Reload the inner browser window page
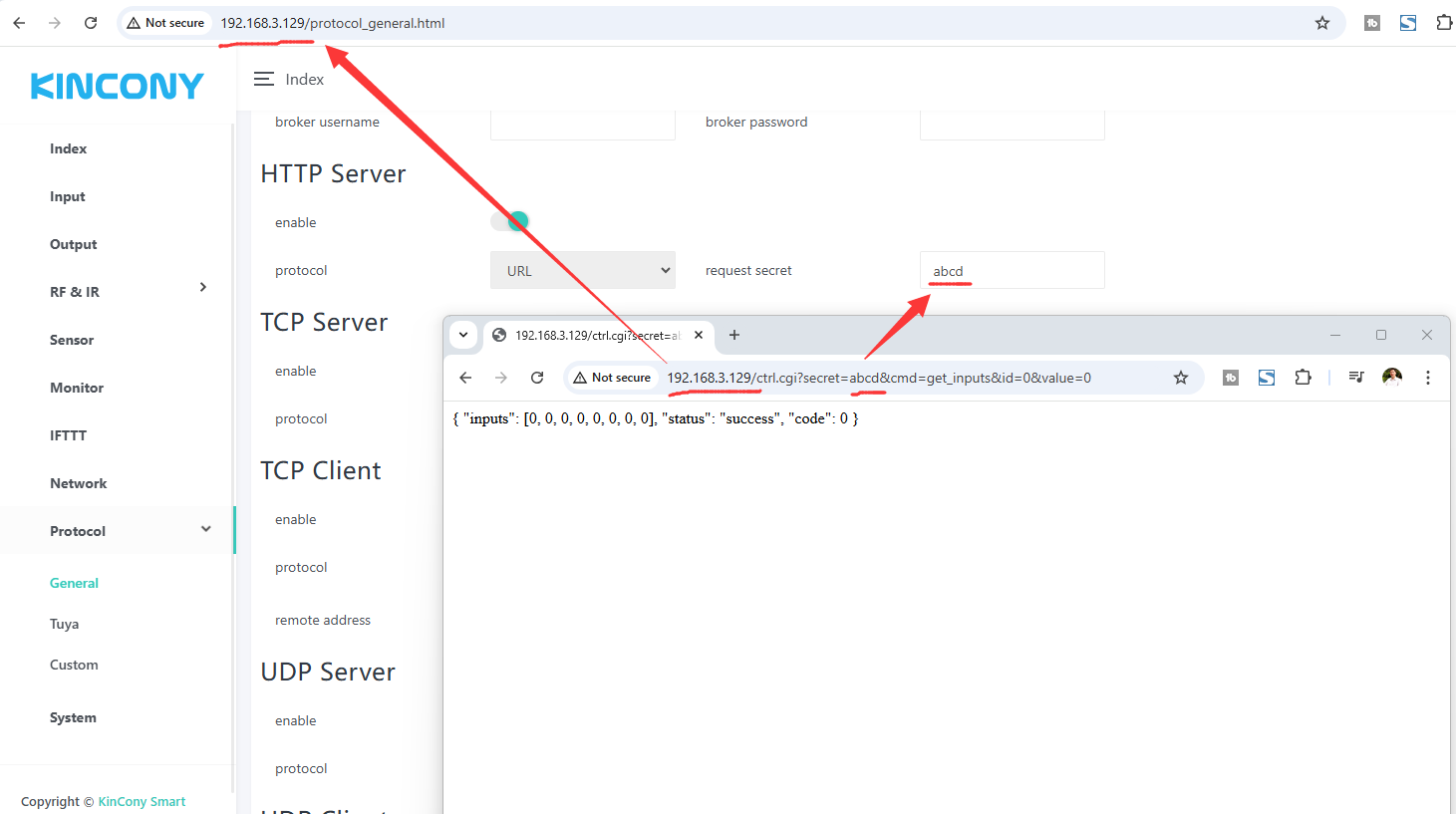This screenshot has width=1456, height=814. 537,378
